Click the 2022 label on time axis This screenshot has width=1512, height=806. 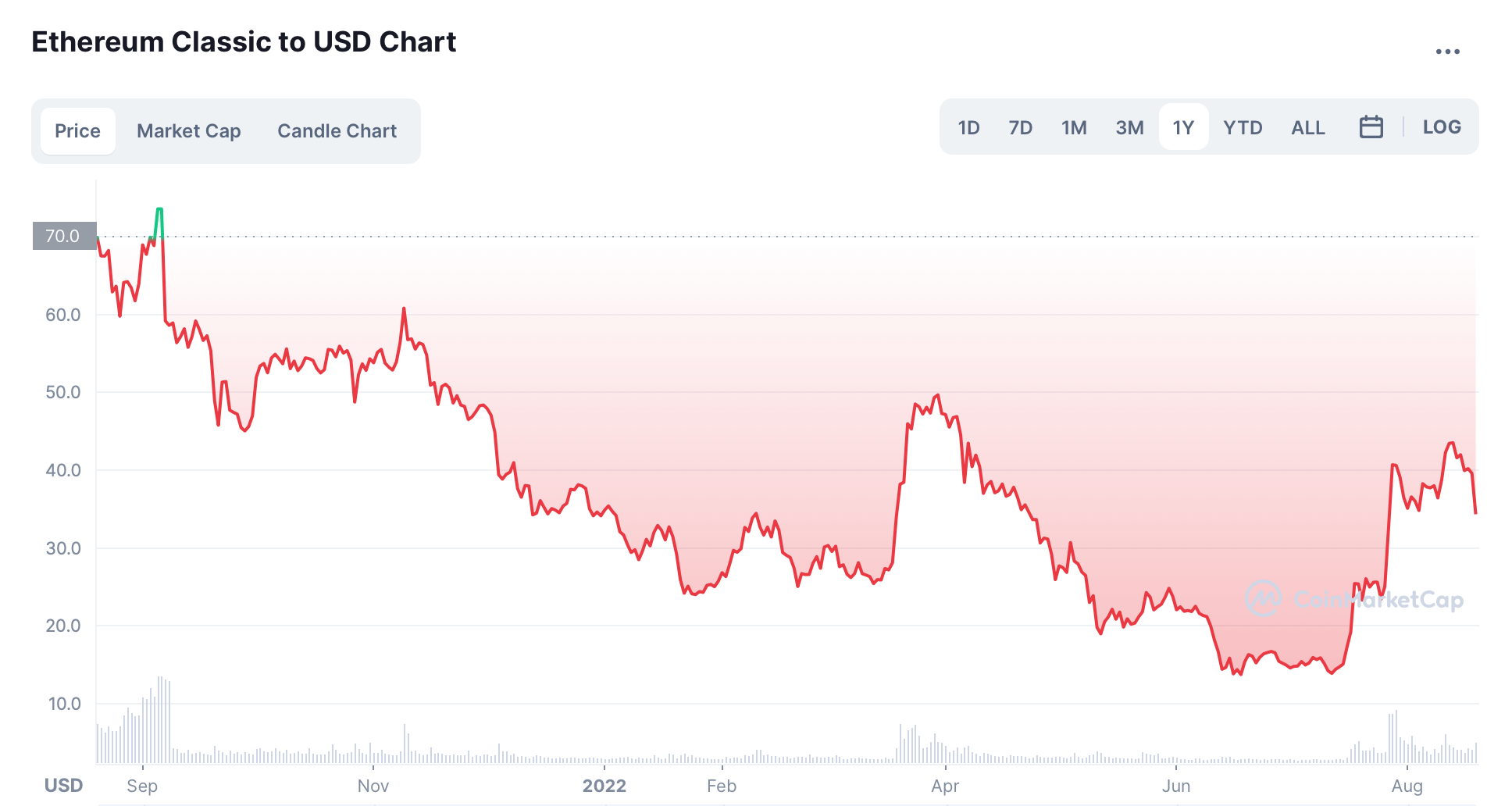click(604, 786)
